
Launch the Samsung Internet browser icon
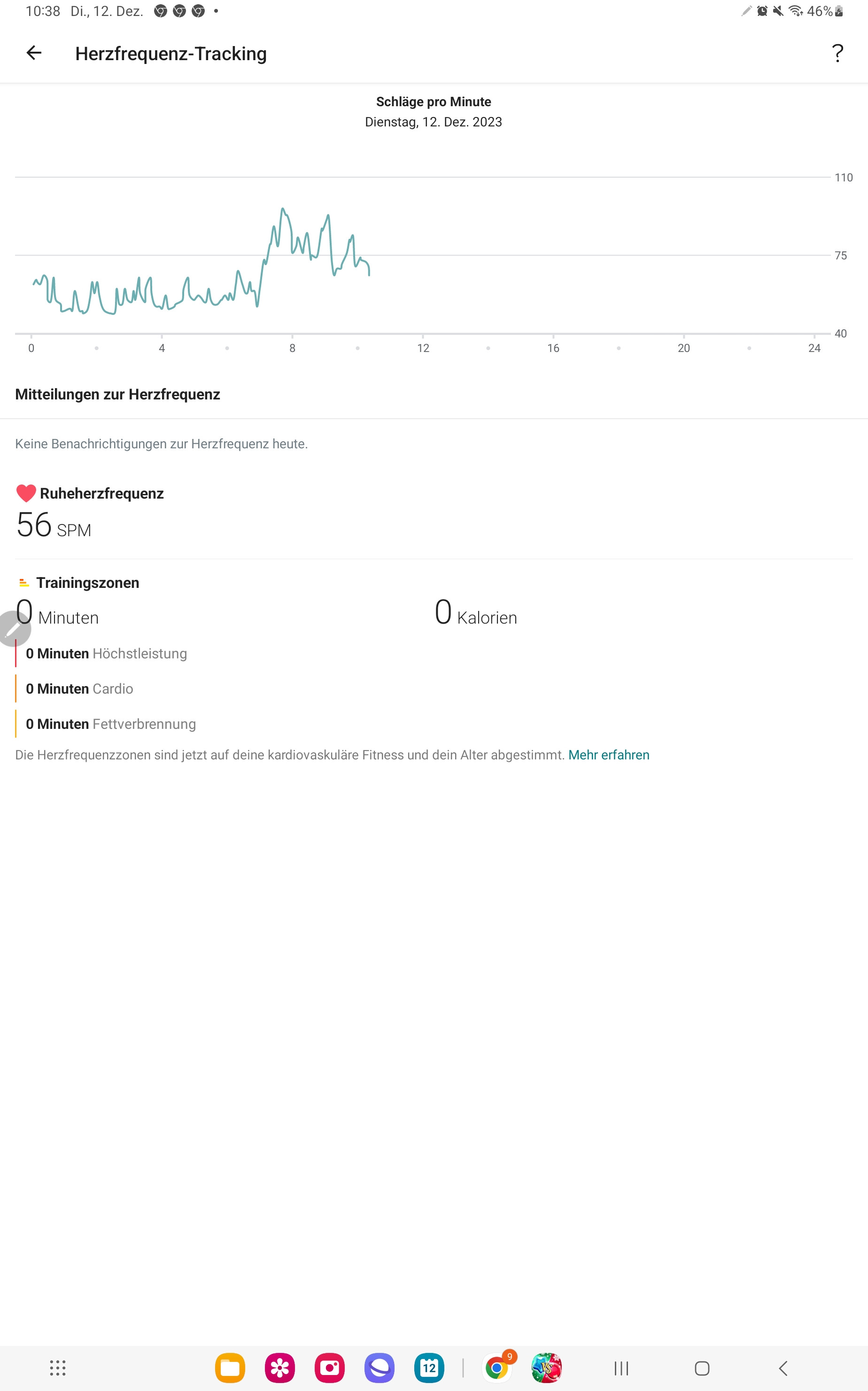[x=380, y=1368]
